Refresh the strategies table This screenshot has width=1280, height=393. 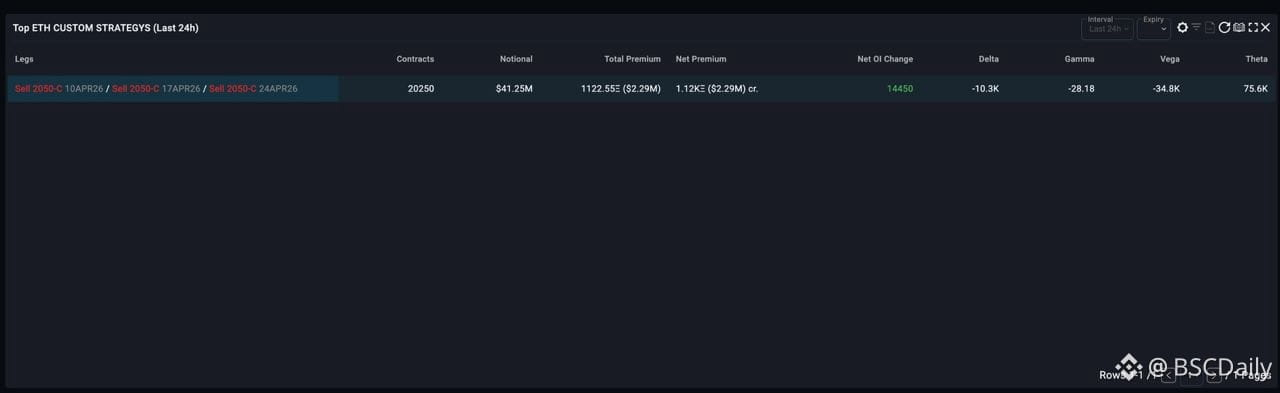click(x=1224, y=28)
